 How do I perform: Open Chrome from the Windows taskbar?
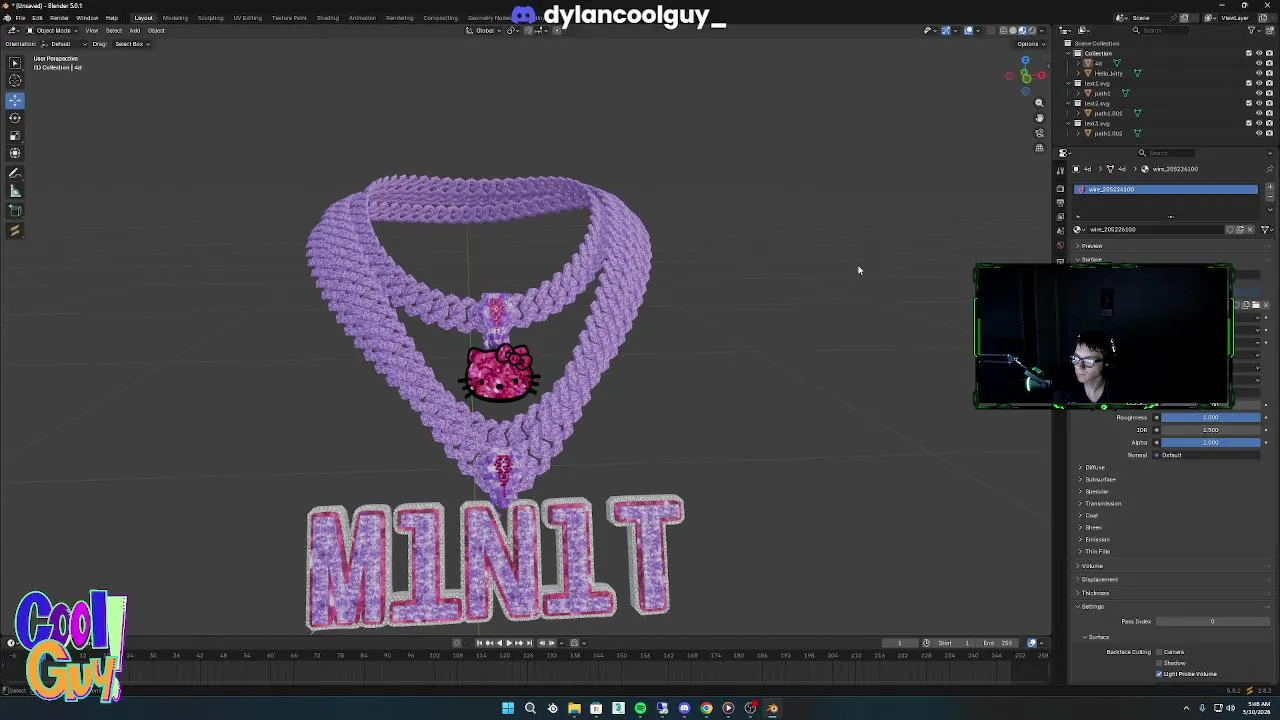tap(706, 708)
